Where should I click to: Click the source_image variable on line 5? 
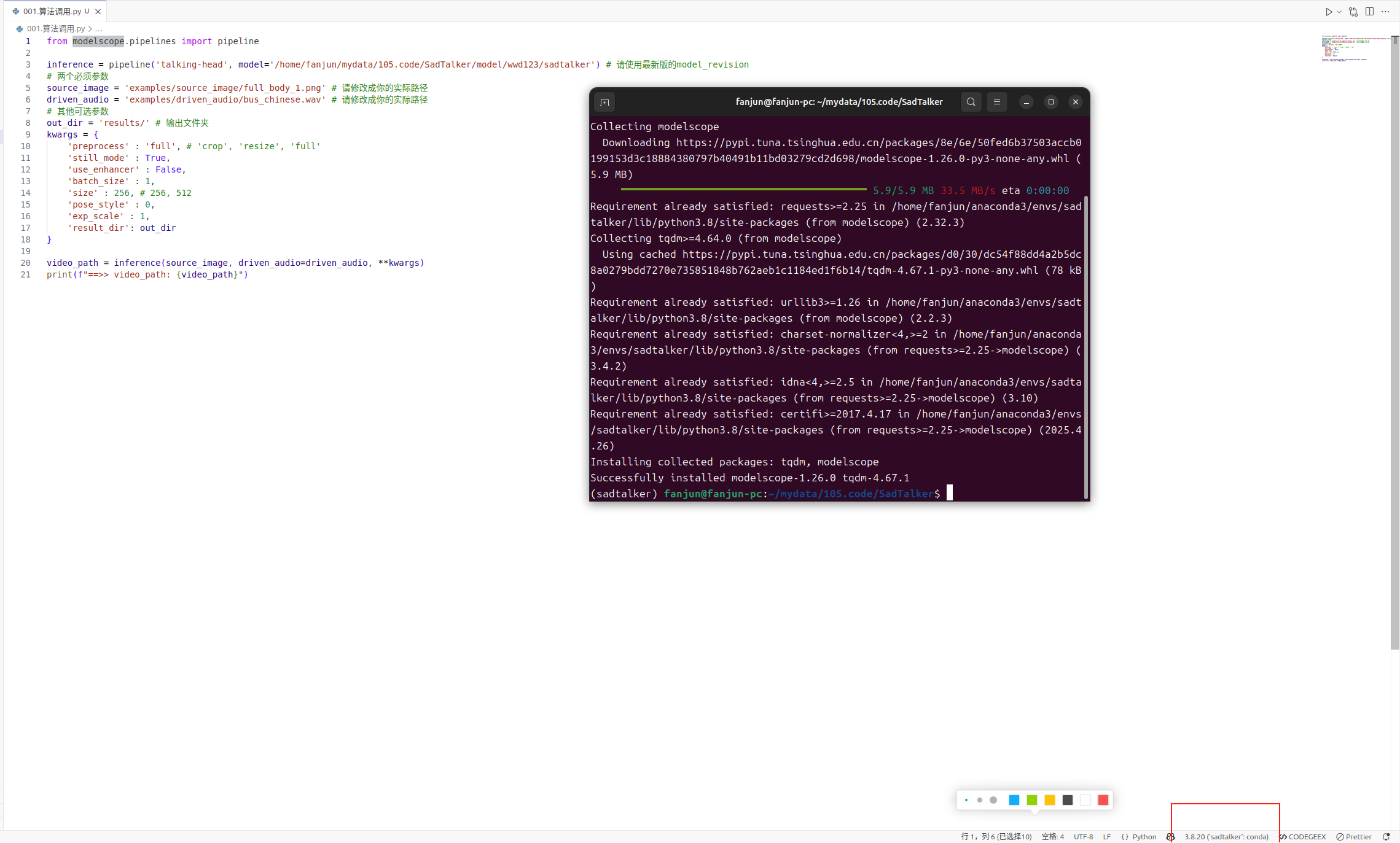(77, 88)
